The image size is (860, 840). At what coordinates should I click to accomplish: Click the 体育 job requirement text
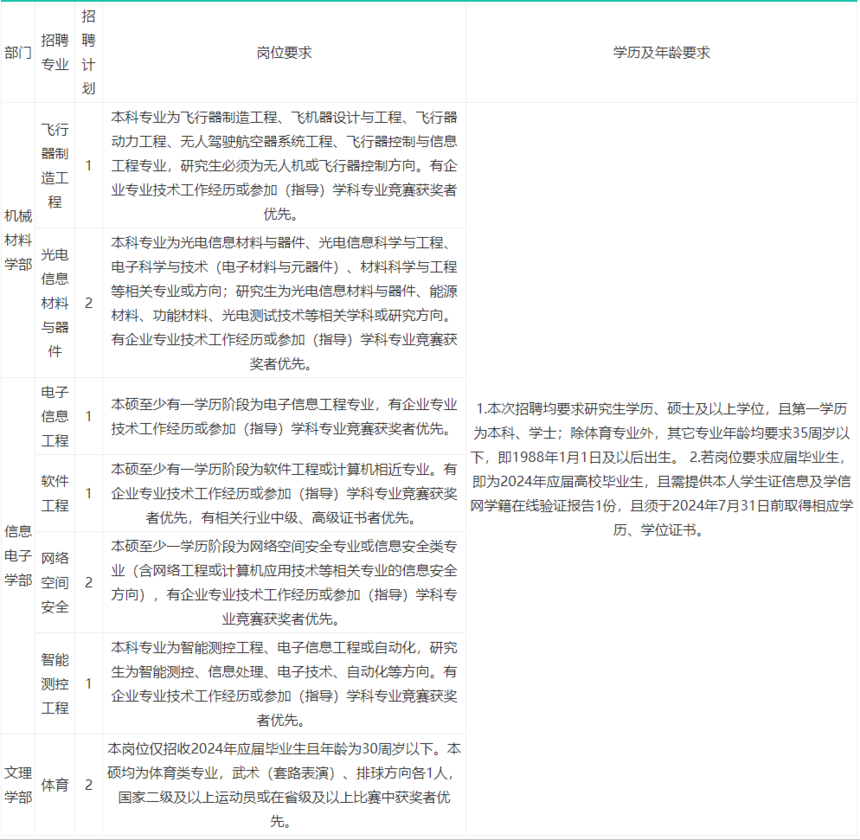(x=284, y=785)
